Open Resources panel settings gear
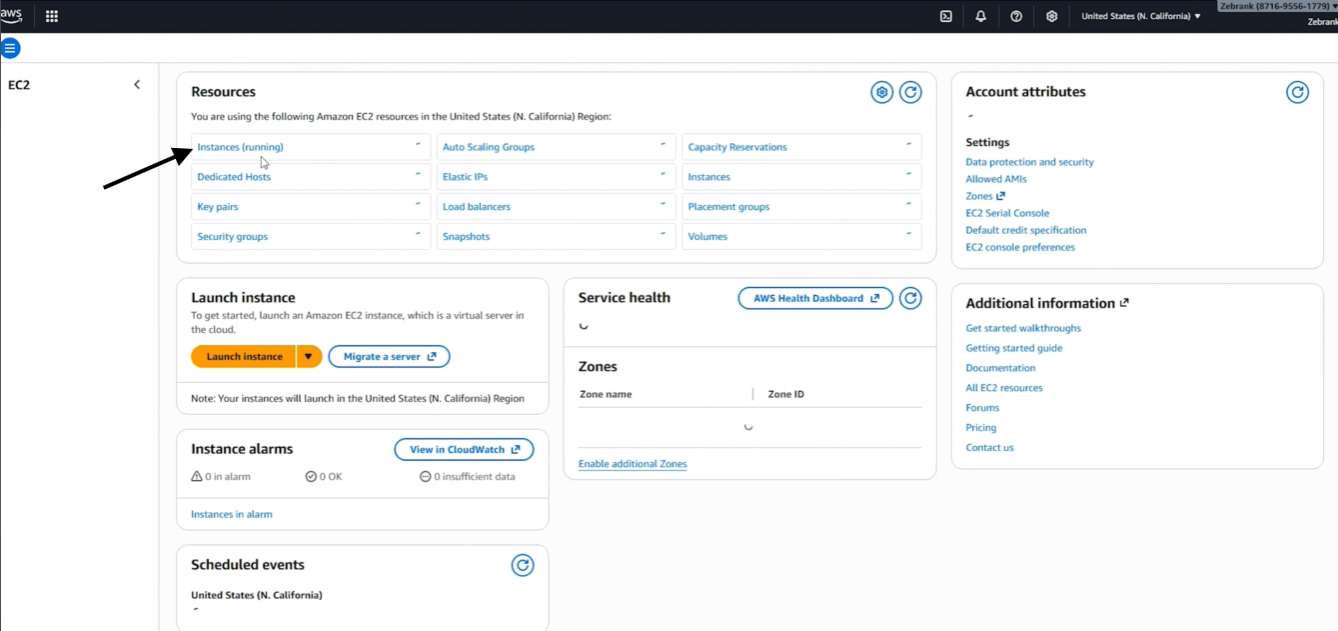Image resolution: width=1338 pixels, height=631 pixels. (881, 92)
